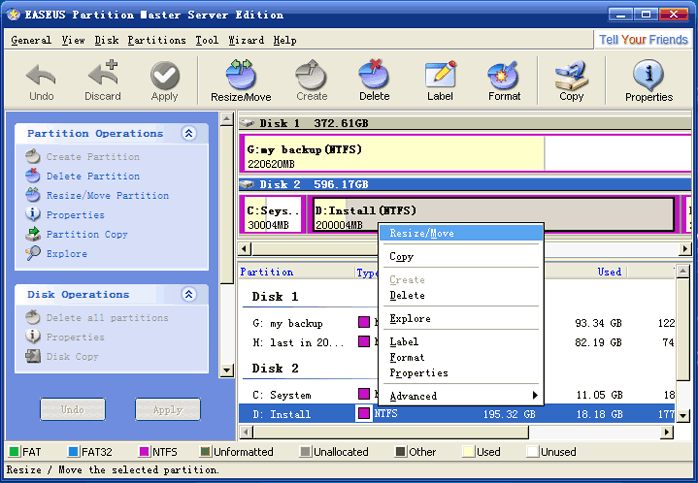This screenshot has height=483, width=698.
Task: Select the D: Install disk map block
Action: (x=493, y=214)
